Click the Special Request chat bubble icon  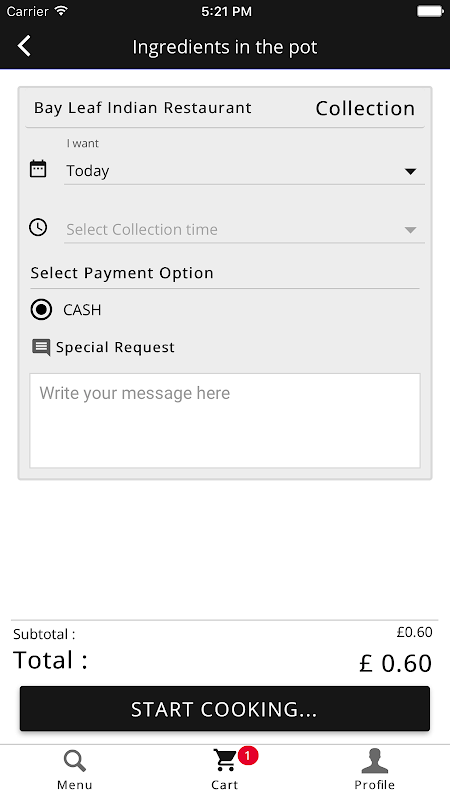click(x=41, y=347)
